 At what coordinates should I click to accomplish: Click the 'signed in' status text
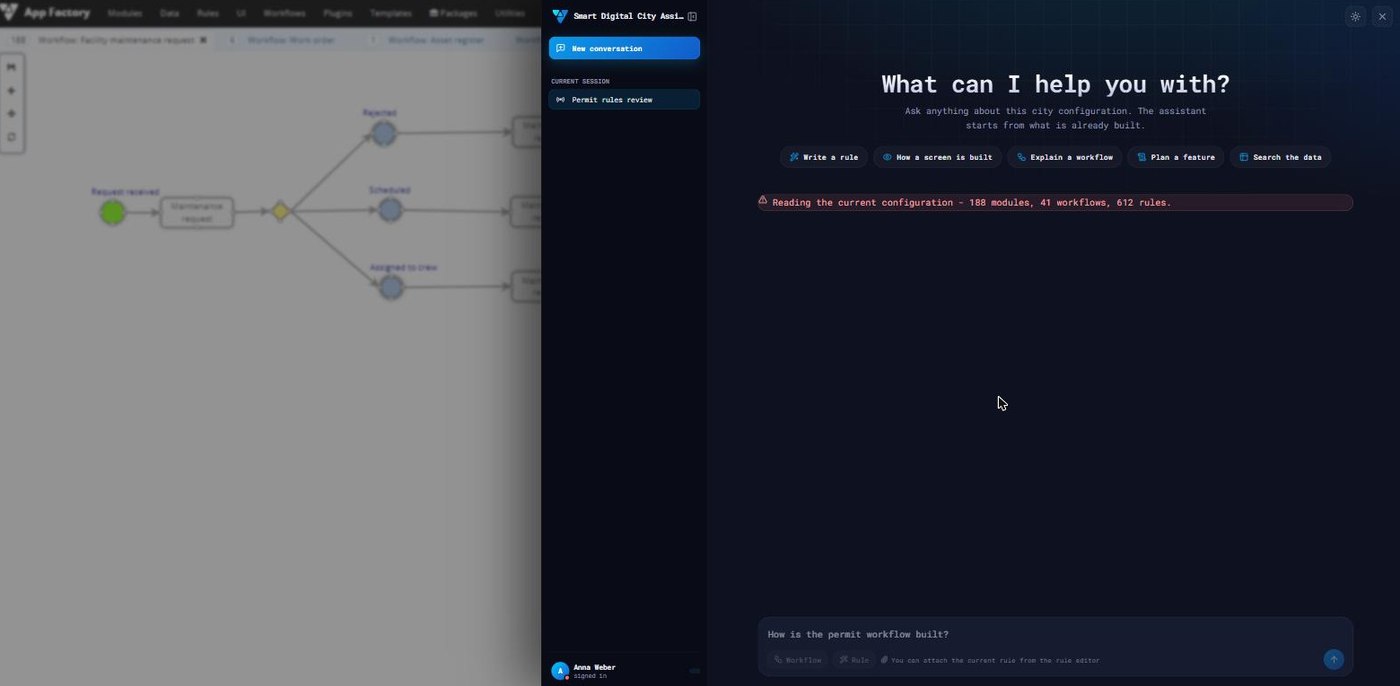click(590, 676)
